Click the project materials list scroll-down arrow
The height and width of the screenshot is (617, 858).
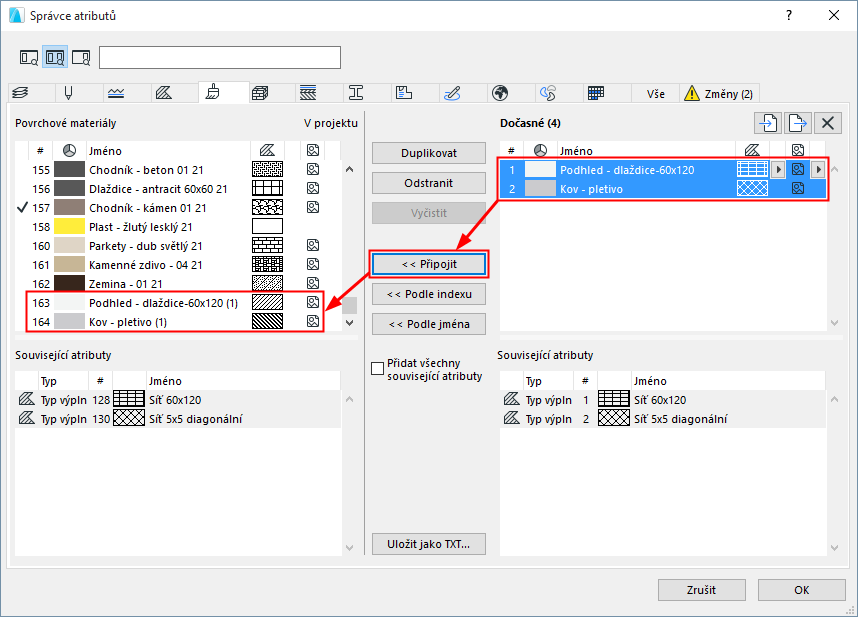pyautogui.click(x=350, y=323)
